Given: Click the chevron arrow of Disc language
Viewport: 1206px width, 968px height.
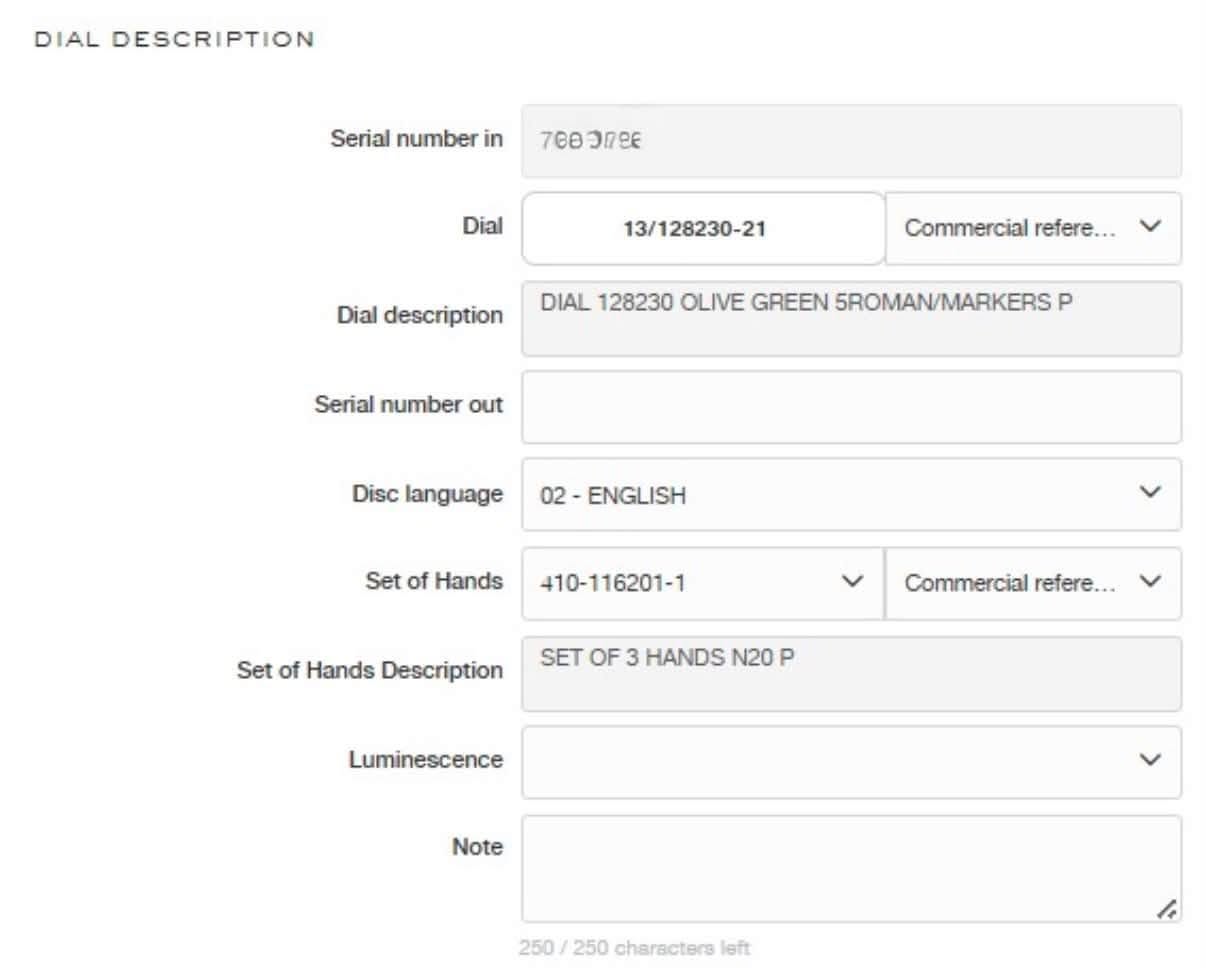Looking at the screenshot, I should pos(1151,493).
